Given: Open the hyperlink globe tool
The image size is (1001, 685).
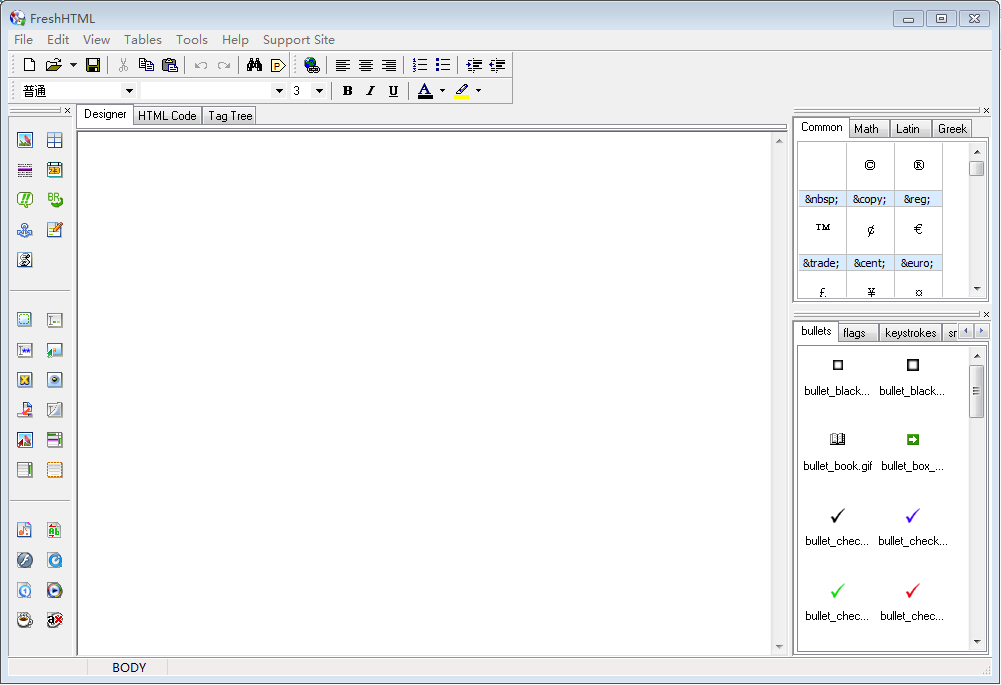Looking at the screenshot, I should (311, 65).
